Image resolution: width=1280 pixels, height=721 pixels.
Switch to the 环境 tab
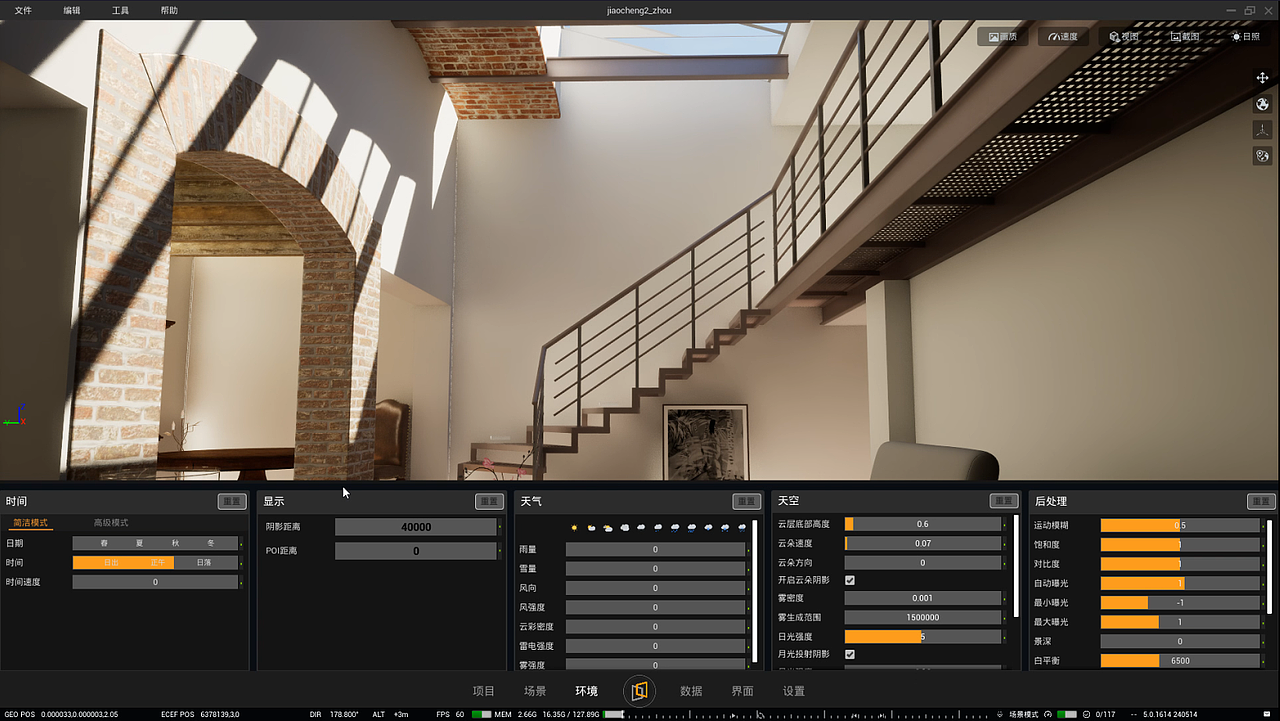pyautogui.click(x=586, y=691)
